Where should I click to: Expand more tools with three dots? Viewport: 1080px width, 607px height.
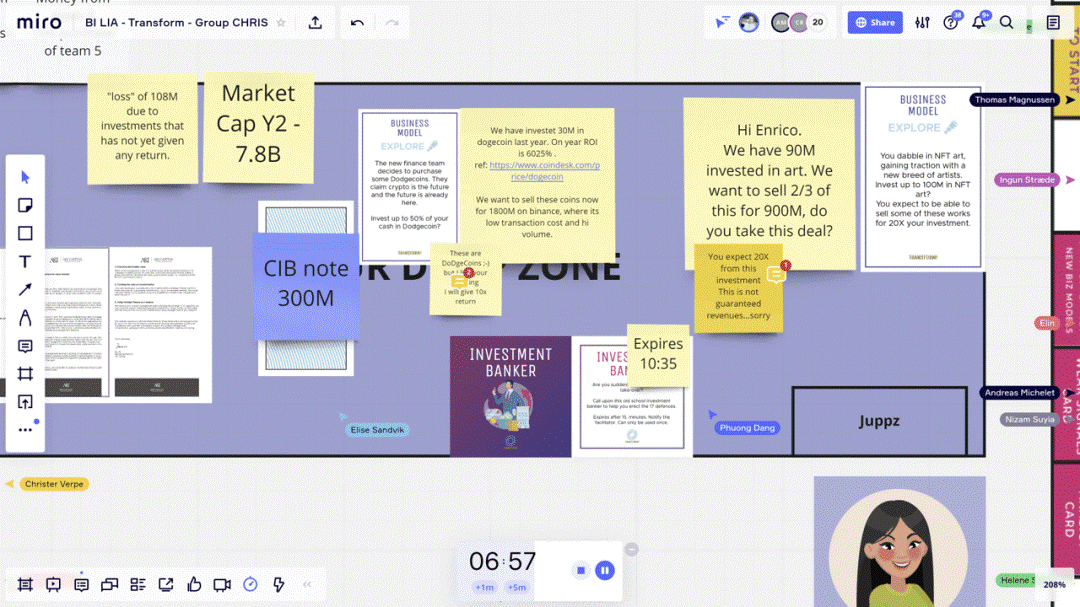pos(25,430)
